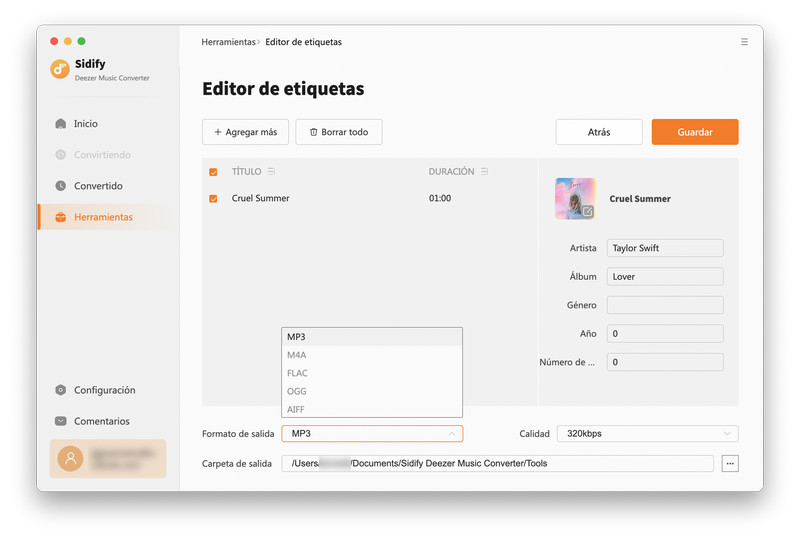Click the Agregar más button

(245, 132)
